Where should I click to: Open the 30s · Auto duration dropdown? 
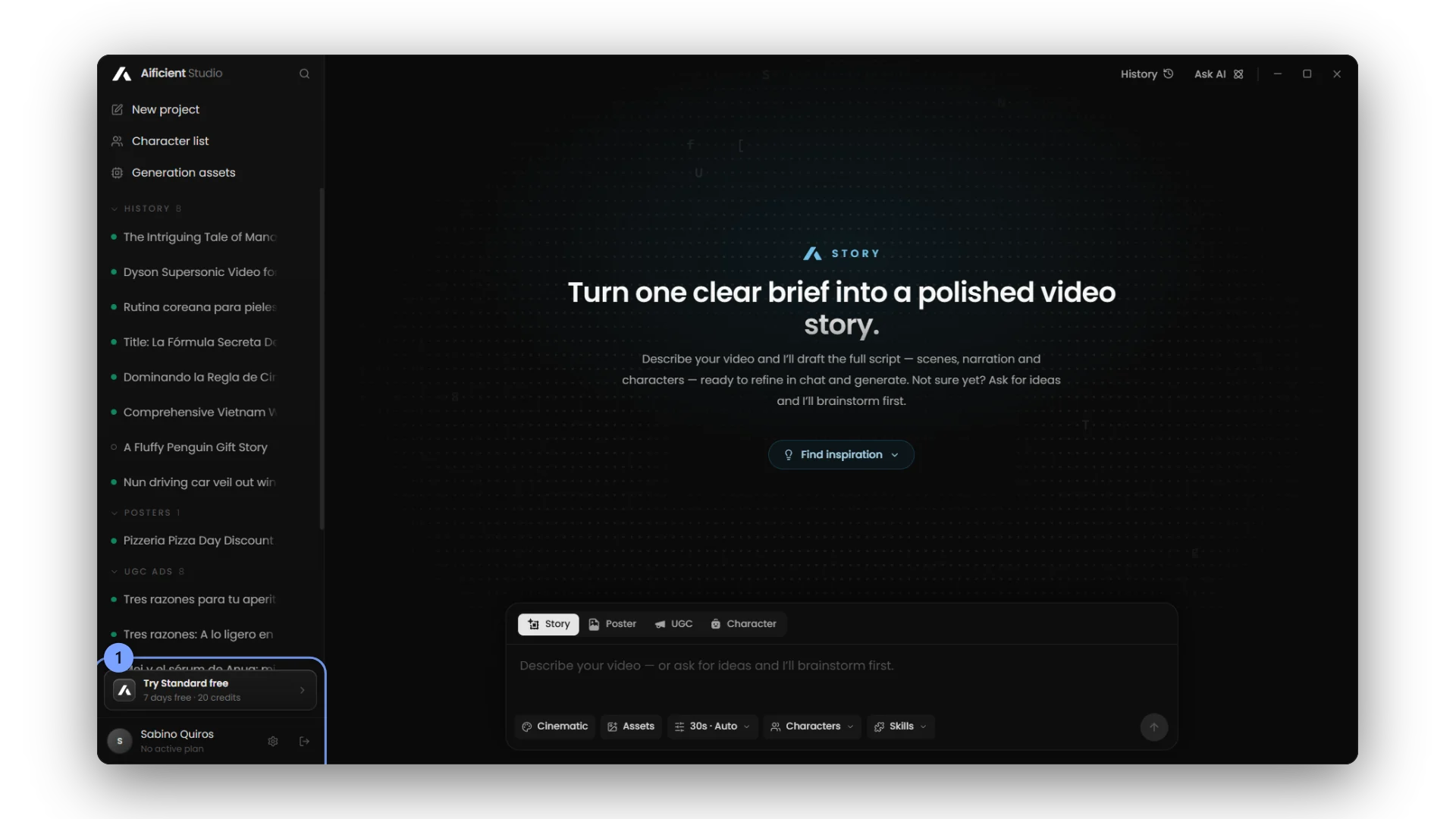pos(712,726)
